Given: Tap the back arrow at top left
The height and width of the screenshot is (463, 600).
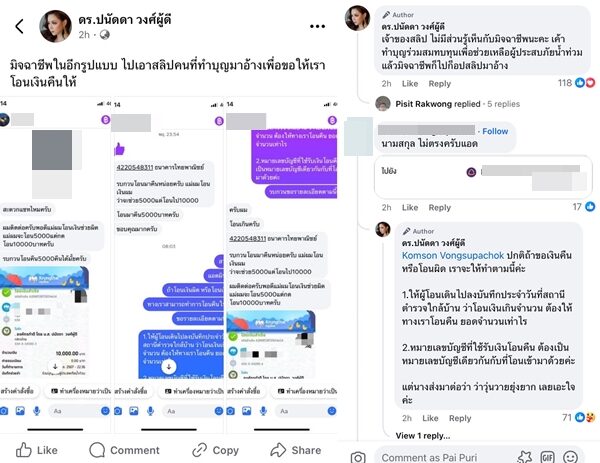Looking at the screenshot, I should [20, 26].
